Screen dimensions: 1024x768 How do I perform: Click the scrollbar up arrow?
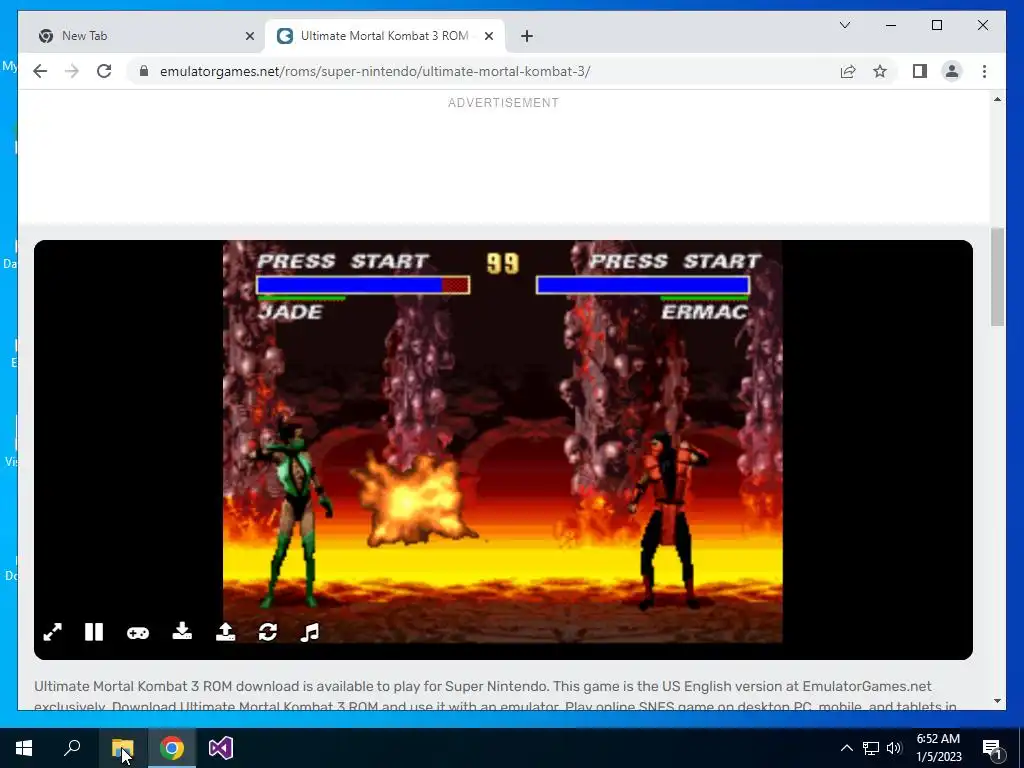[x=997, y=99]
